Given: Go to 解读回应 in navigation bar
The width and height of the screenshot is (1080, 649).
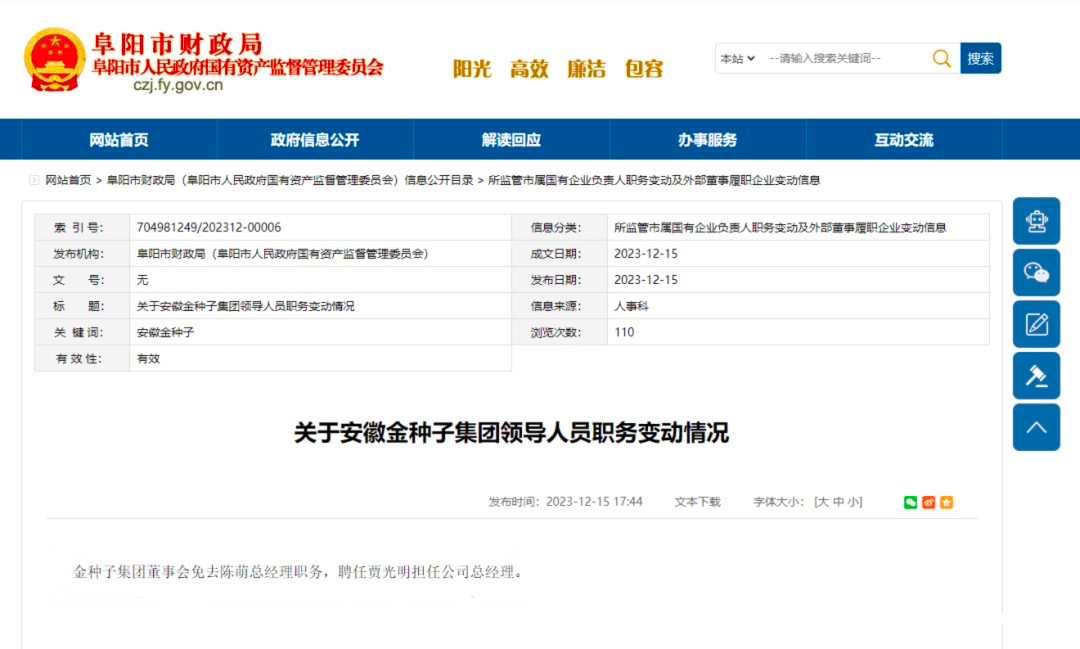Looking at the screenshot, I should tap(511, 140).
